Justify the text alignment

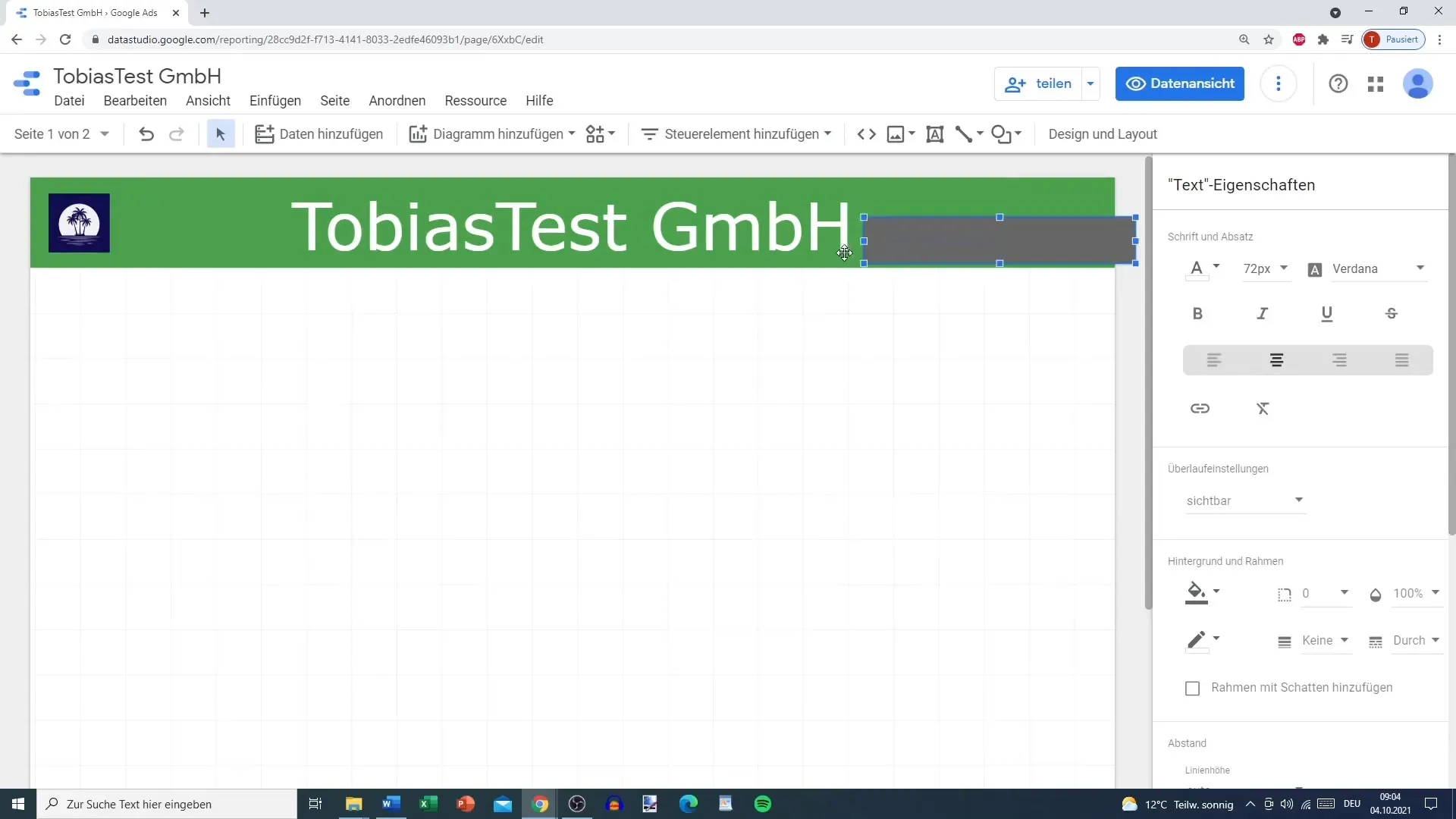point(1402,361)
